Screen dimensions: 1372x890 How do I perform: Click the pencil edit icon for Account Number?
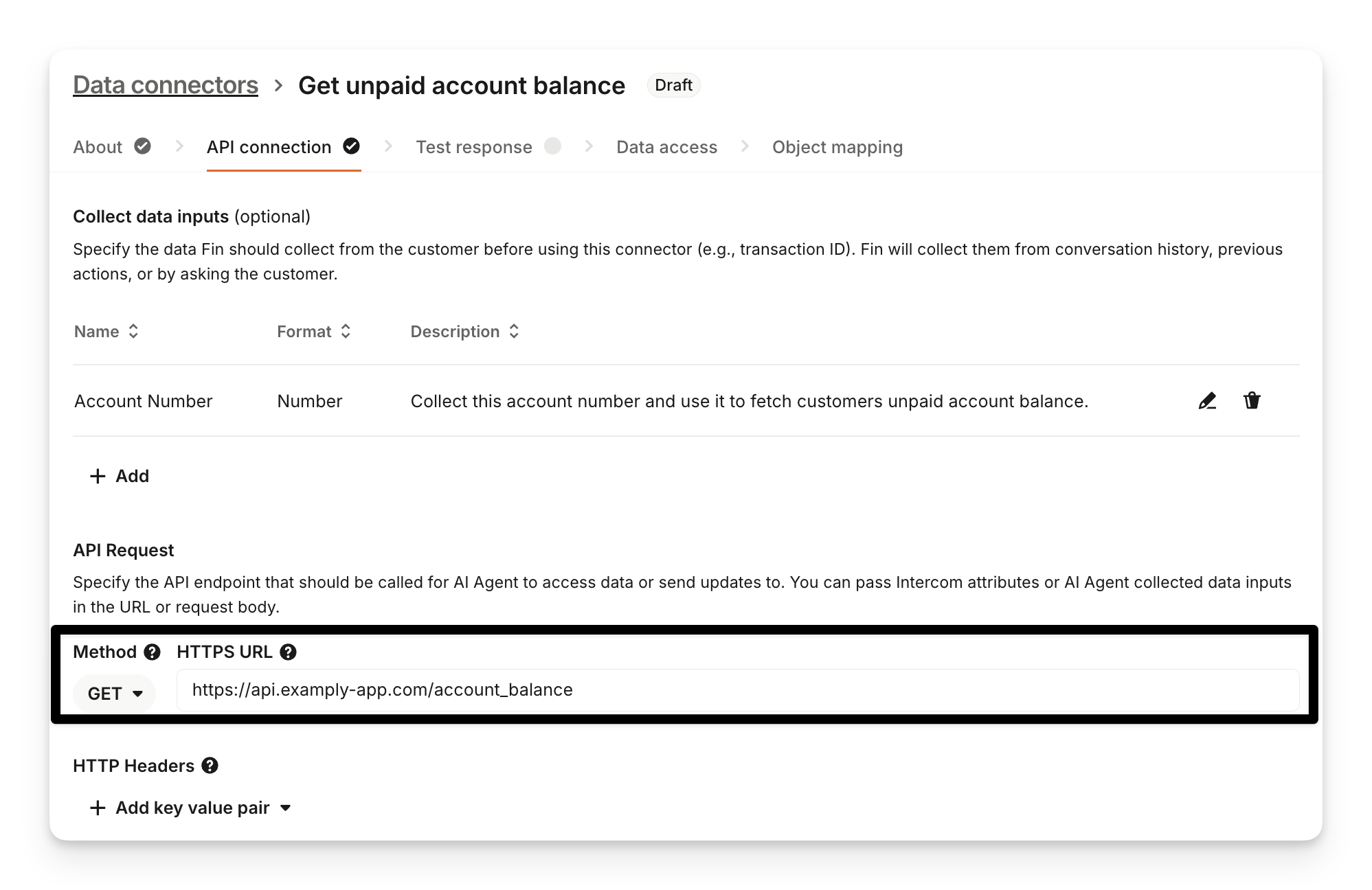point(1207,401)
